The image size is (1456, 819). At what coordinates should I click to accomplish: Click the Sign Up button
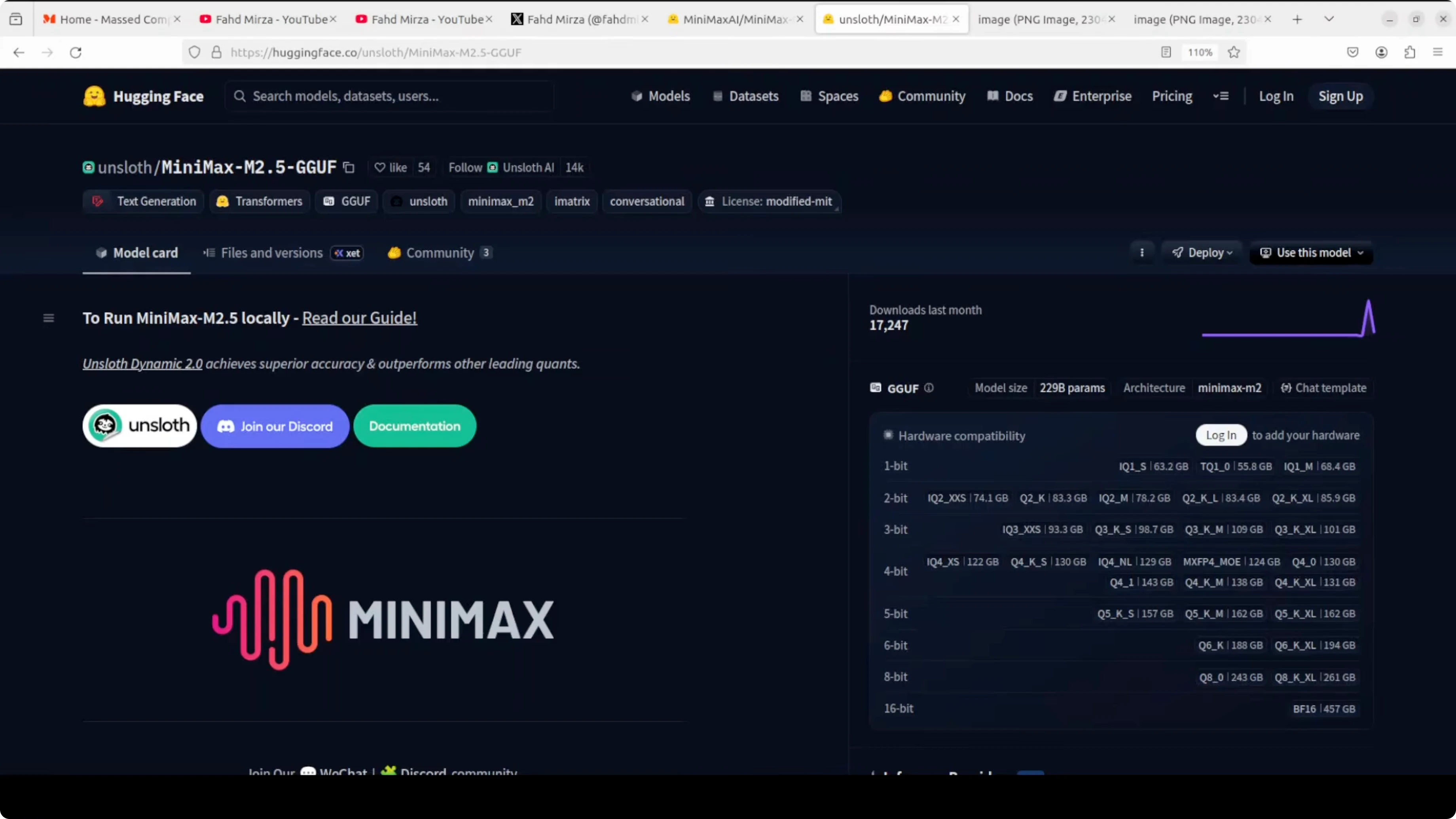click(1341, 96)
